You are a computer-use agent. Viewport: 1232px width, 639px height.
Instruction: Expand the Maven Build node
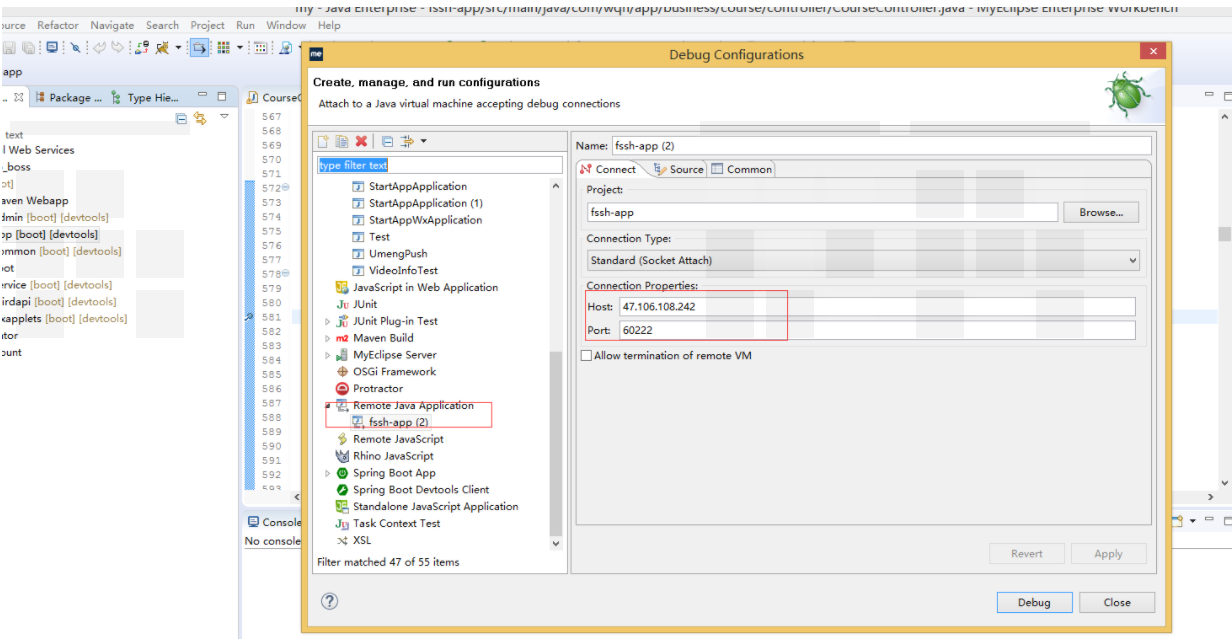[x=327, y=338]
